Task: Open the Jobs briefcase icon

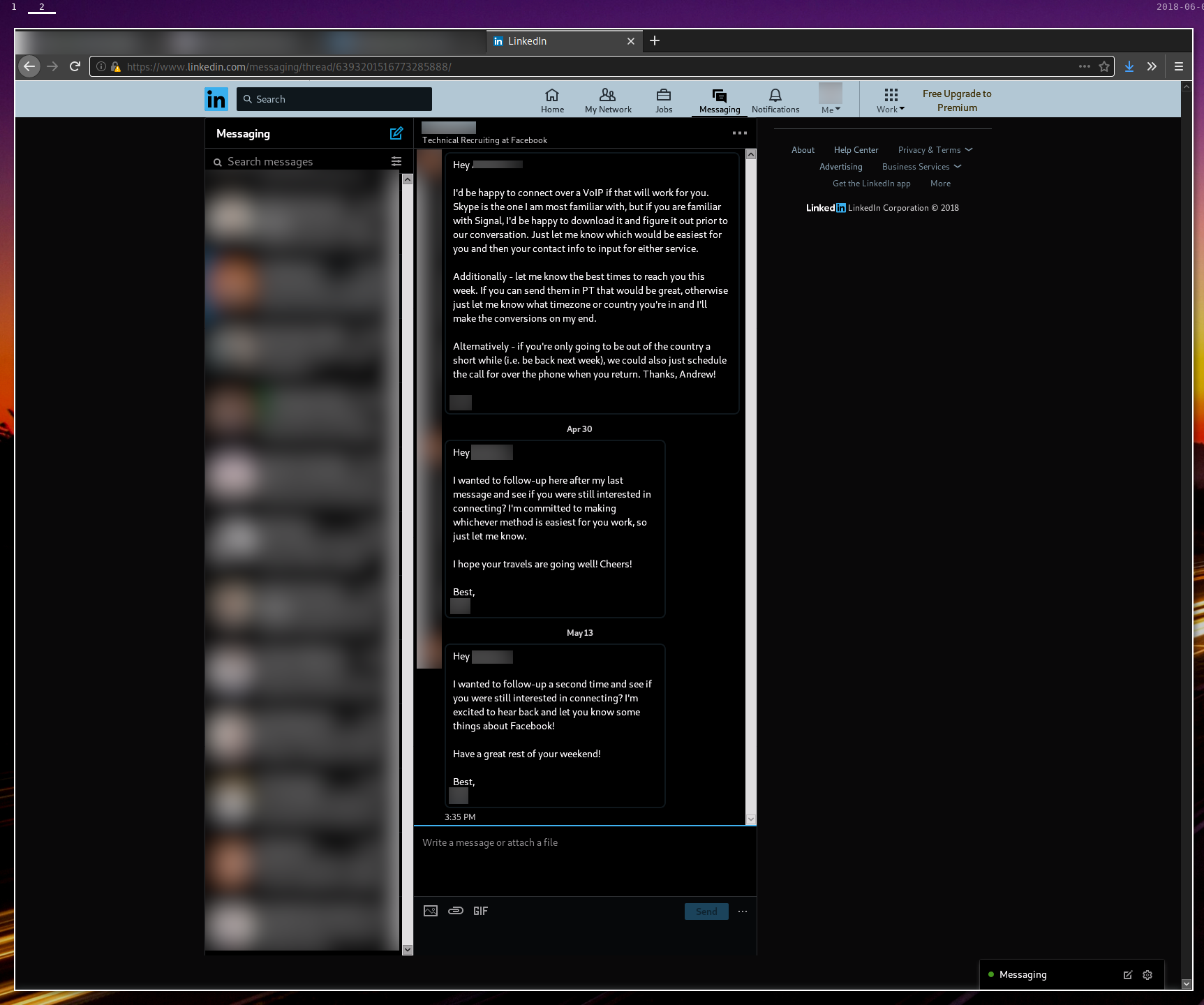Action: coord(664,100)
